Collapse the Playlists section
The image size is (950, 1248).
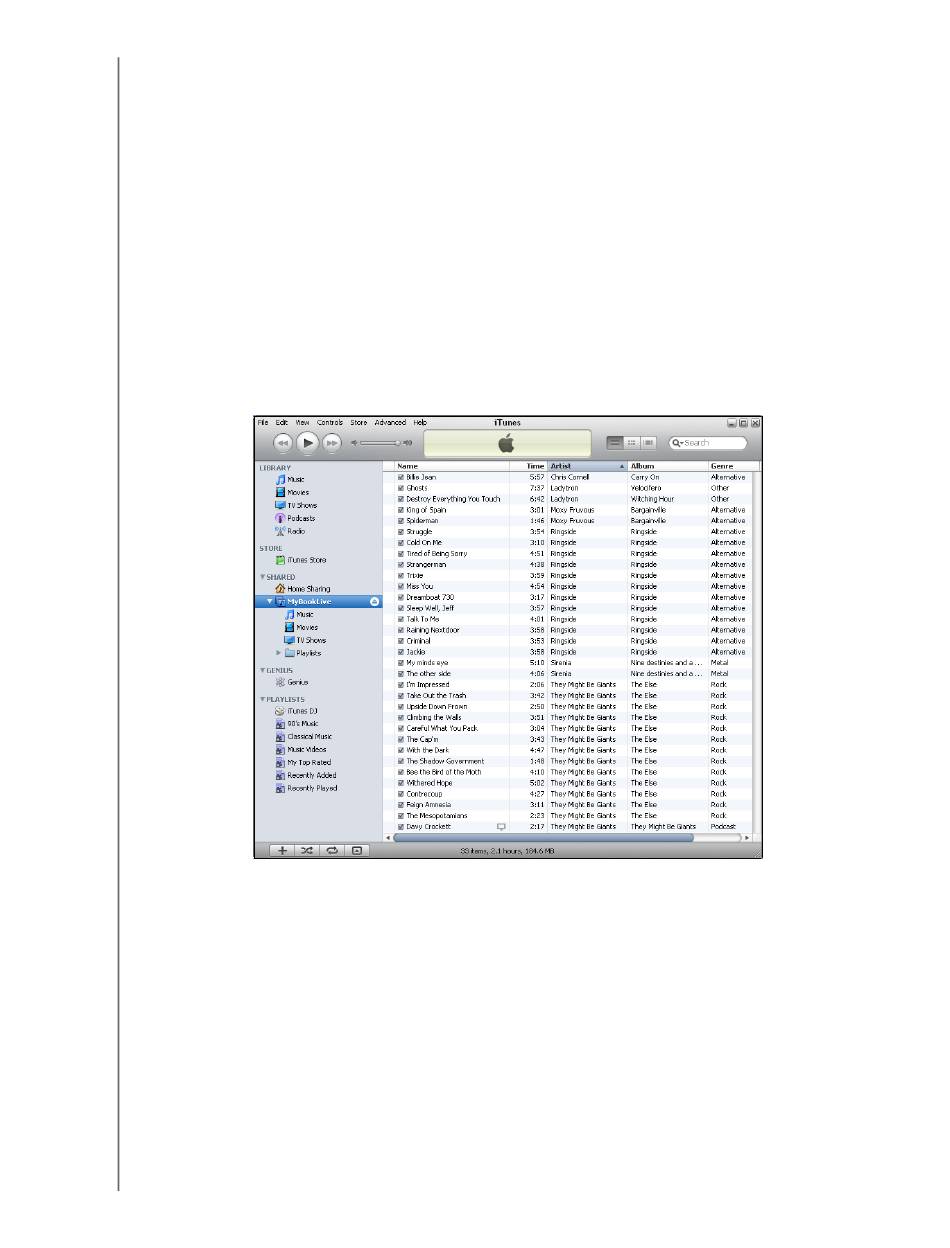(262, 700)
